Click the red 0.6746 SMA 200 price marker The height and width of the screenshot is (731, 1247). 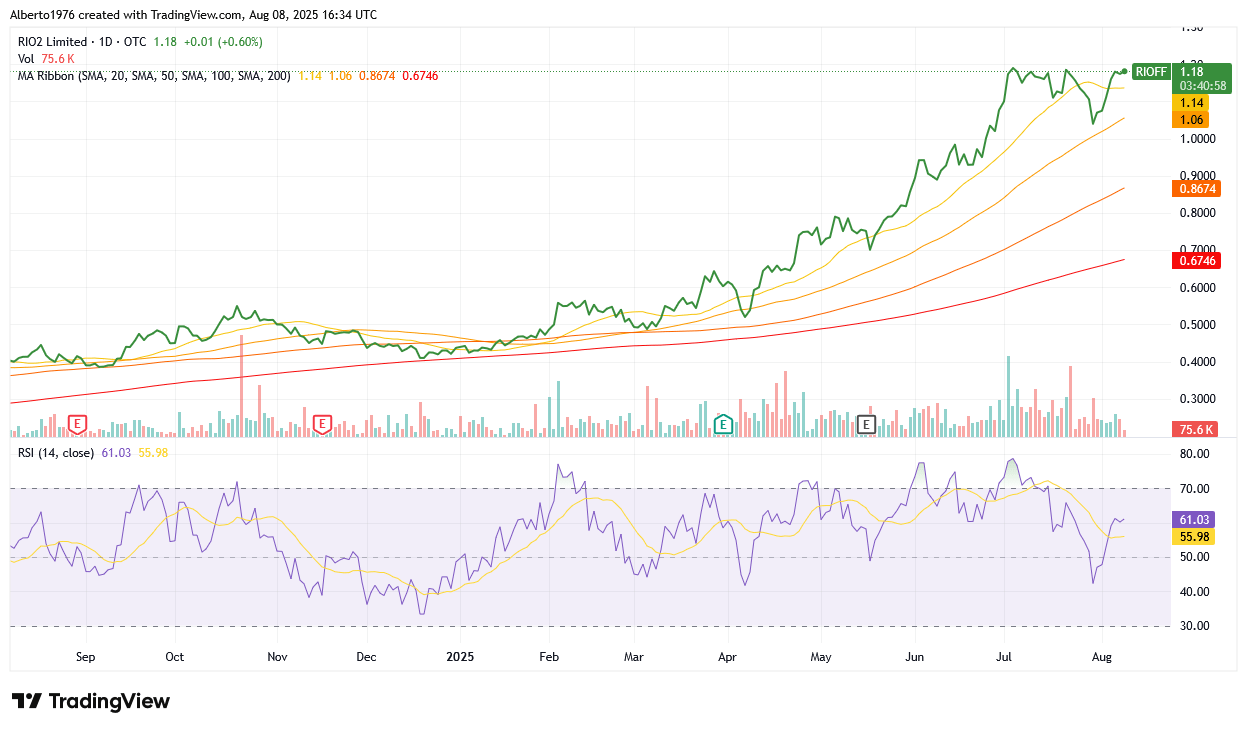(1196, 260)
